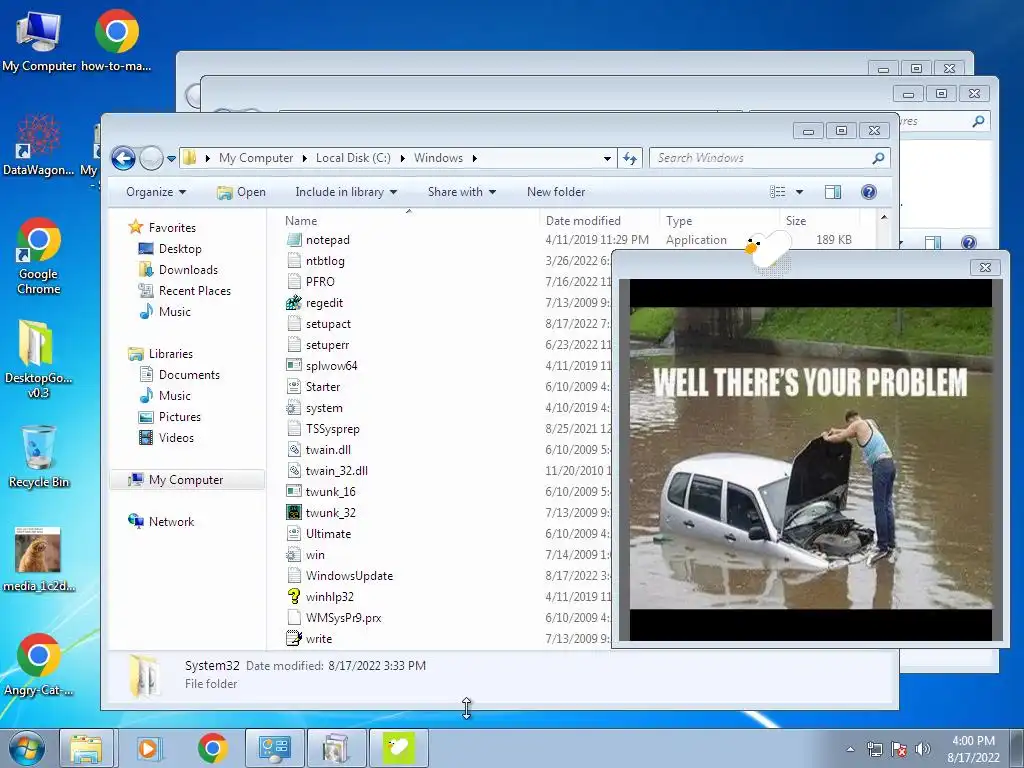Click the Windows Start button
The image size is (1024, 768).
pyautogui.click(x=27, y=748)
